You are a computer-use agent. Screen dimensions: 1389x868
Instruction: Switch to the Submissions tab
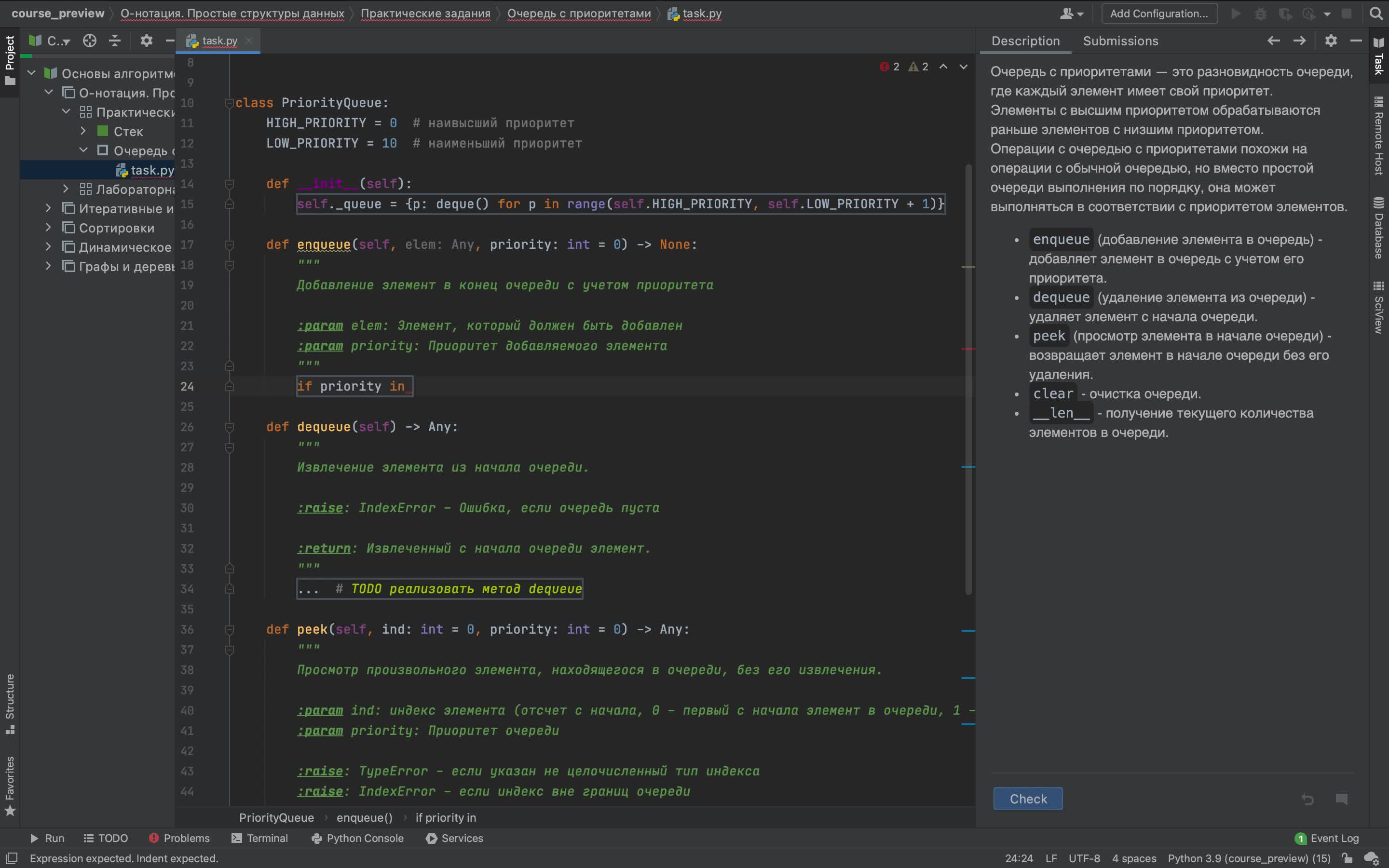pos(1120,41)
